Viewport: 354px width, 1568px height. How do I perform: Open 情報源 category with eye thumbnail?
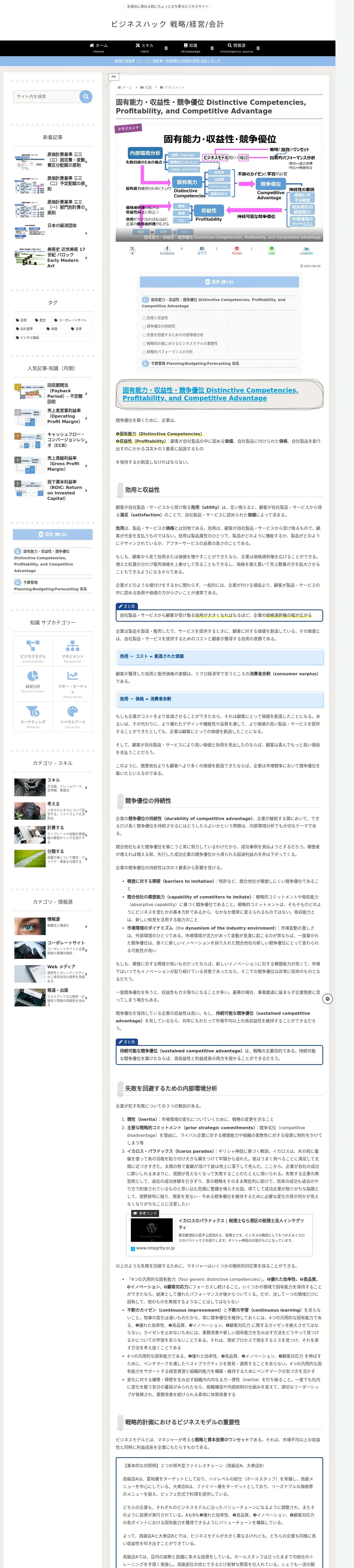(x=53, y=926)
